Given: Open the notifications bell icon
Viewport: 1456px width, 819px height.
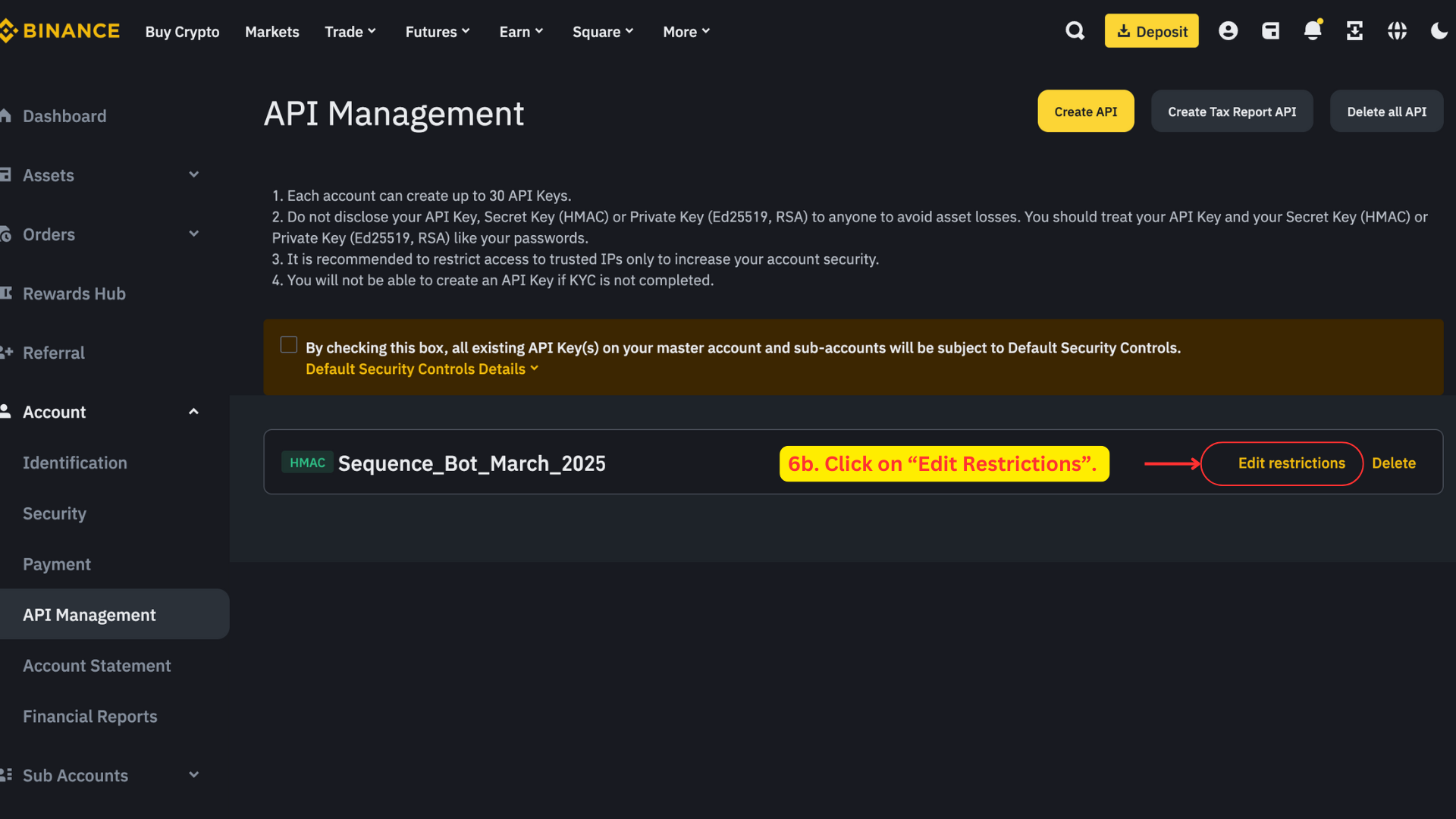Looking at the screenshot, I should tap(1313, 30).
